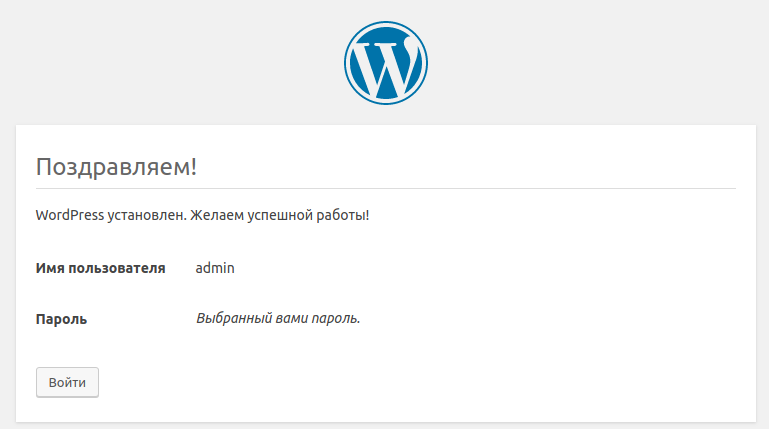The height and width of the screenshot is (429, 769).
Task: Click the WordPress logo
Action: tap(385, 63)
